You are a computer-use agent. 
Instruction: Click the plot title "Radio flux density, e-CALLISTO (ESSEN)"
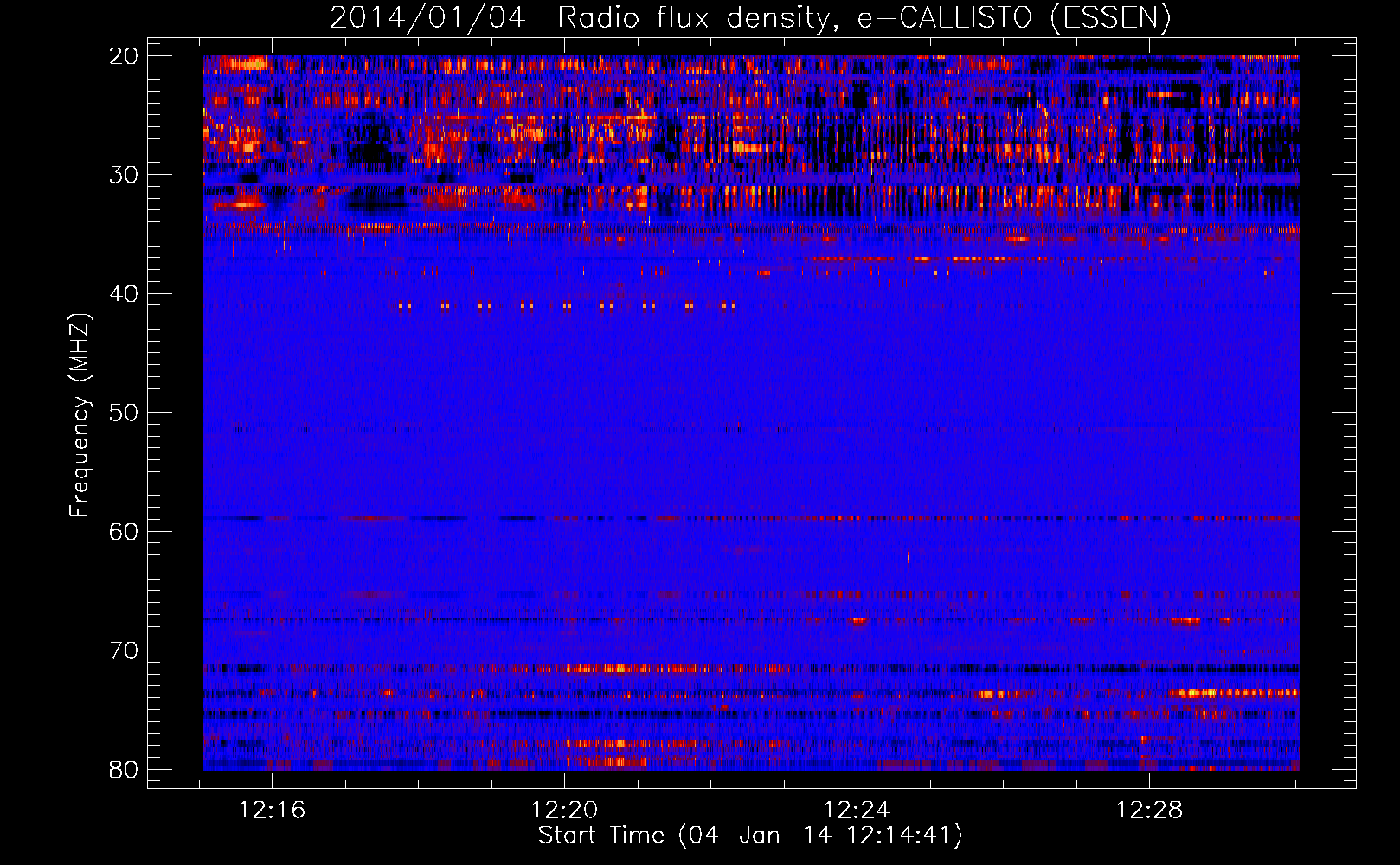coord(864,18)
